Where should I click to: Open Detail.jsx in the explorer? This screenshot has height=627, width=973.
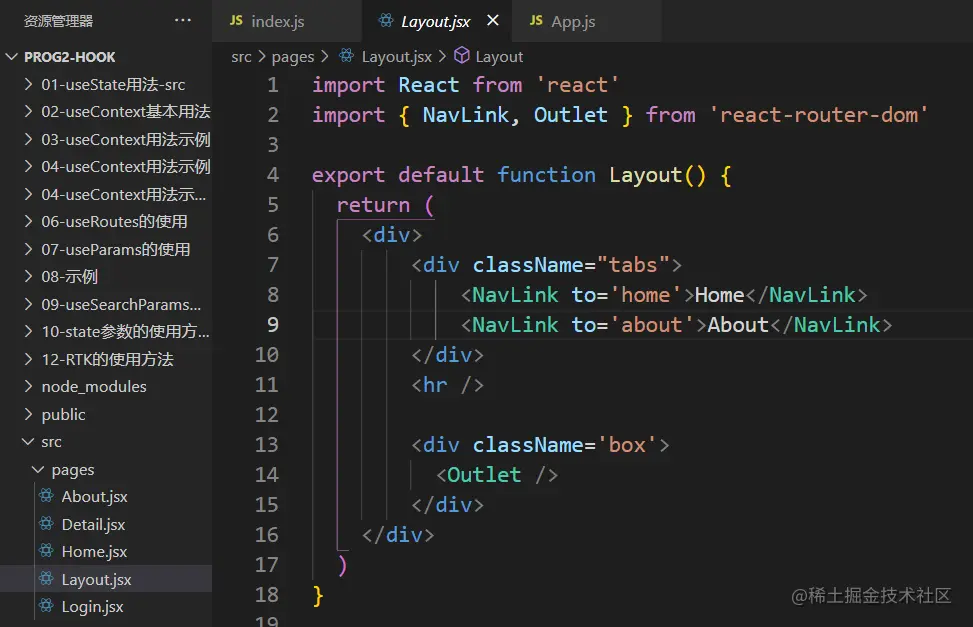106,525
